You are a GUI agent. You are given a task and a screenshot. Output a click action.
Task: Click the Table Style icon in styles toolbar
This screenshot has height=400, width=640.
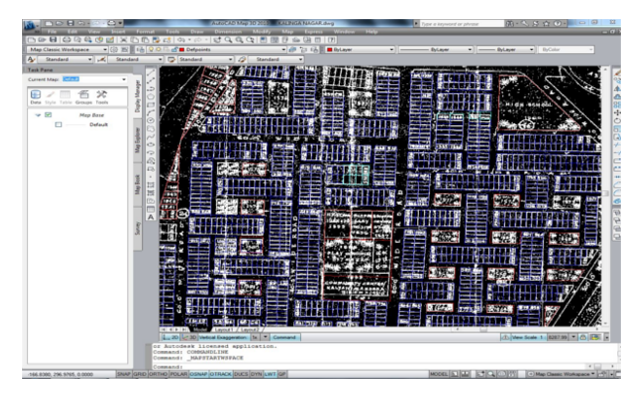click(x=171, y=59)
